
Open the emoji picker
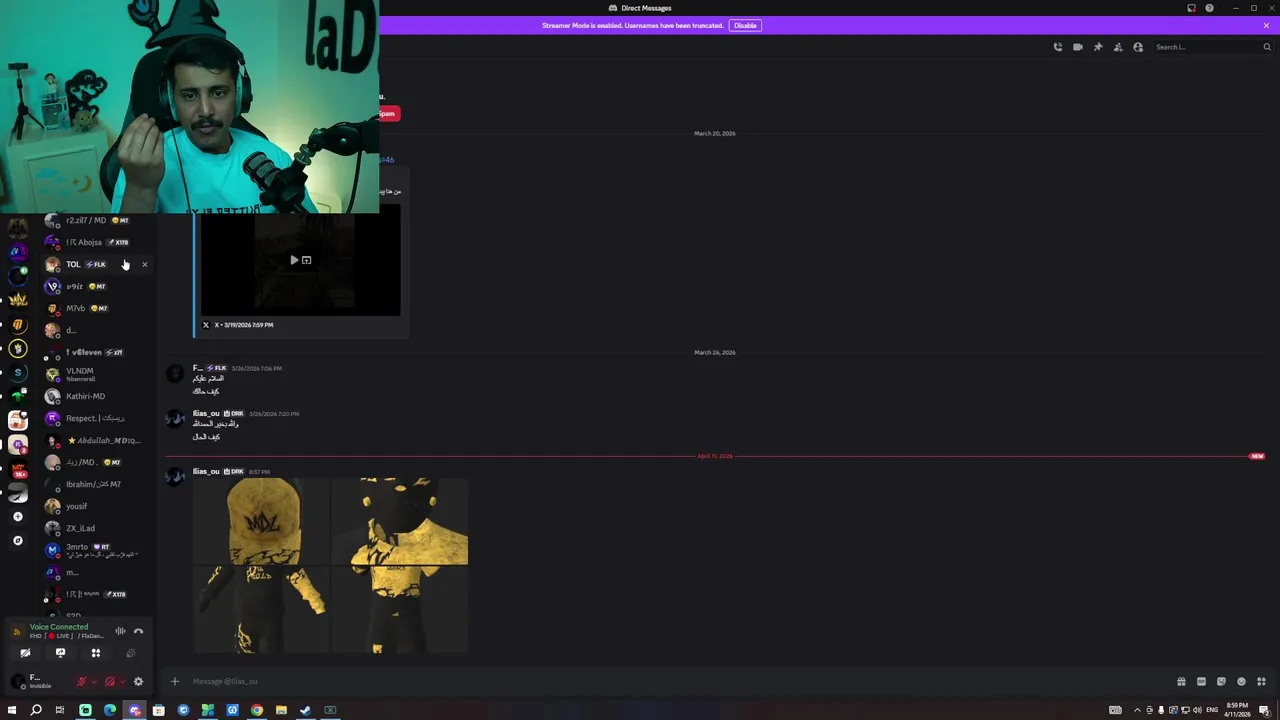tap(1241, 681)
